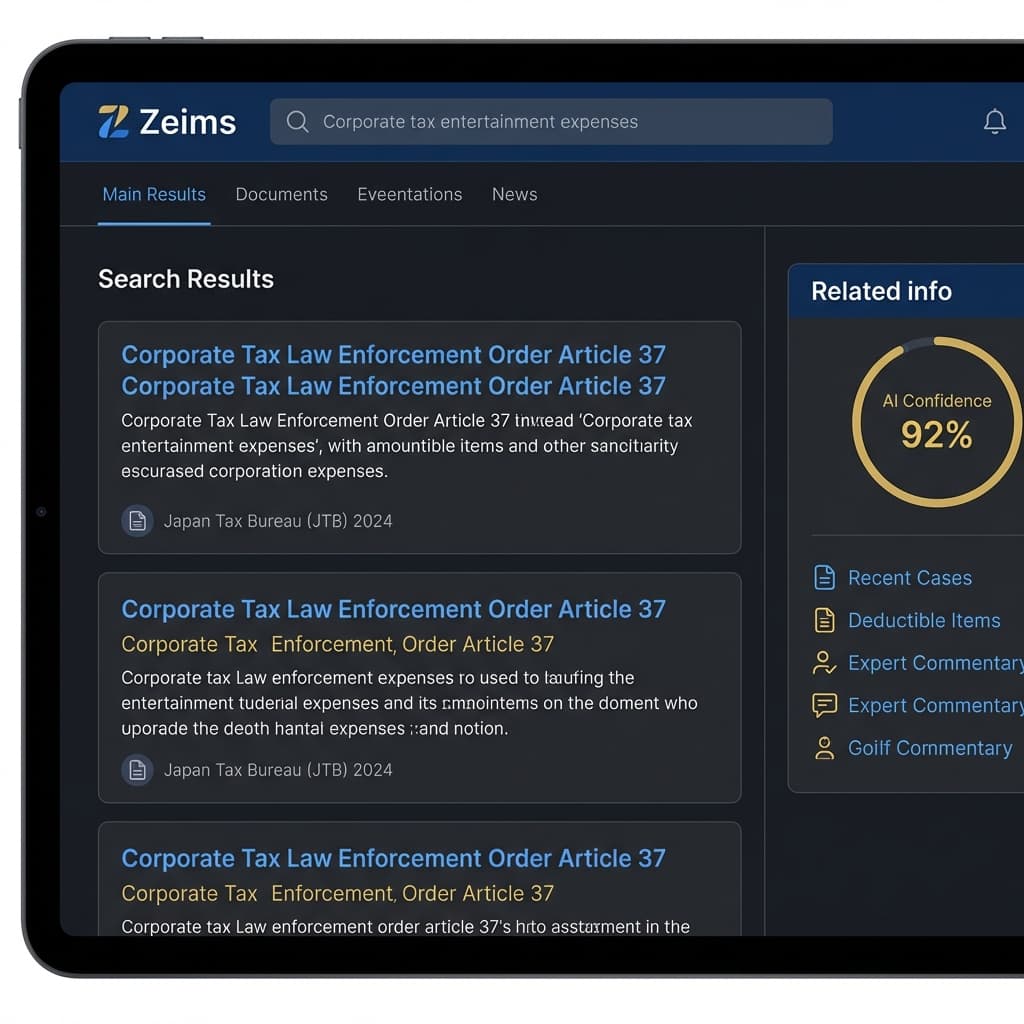Open the first search result's blue title
This screenshot has height=1024, width=1024.
tap(393, 356)
